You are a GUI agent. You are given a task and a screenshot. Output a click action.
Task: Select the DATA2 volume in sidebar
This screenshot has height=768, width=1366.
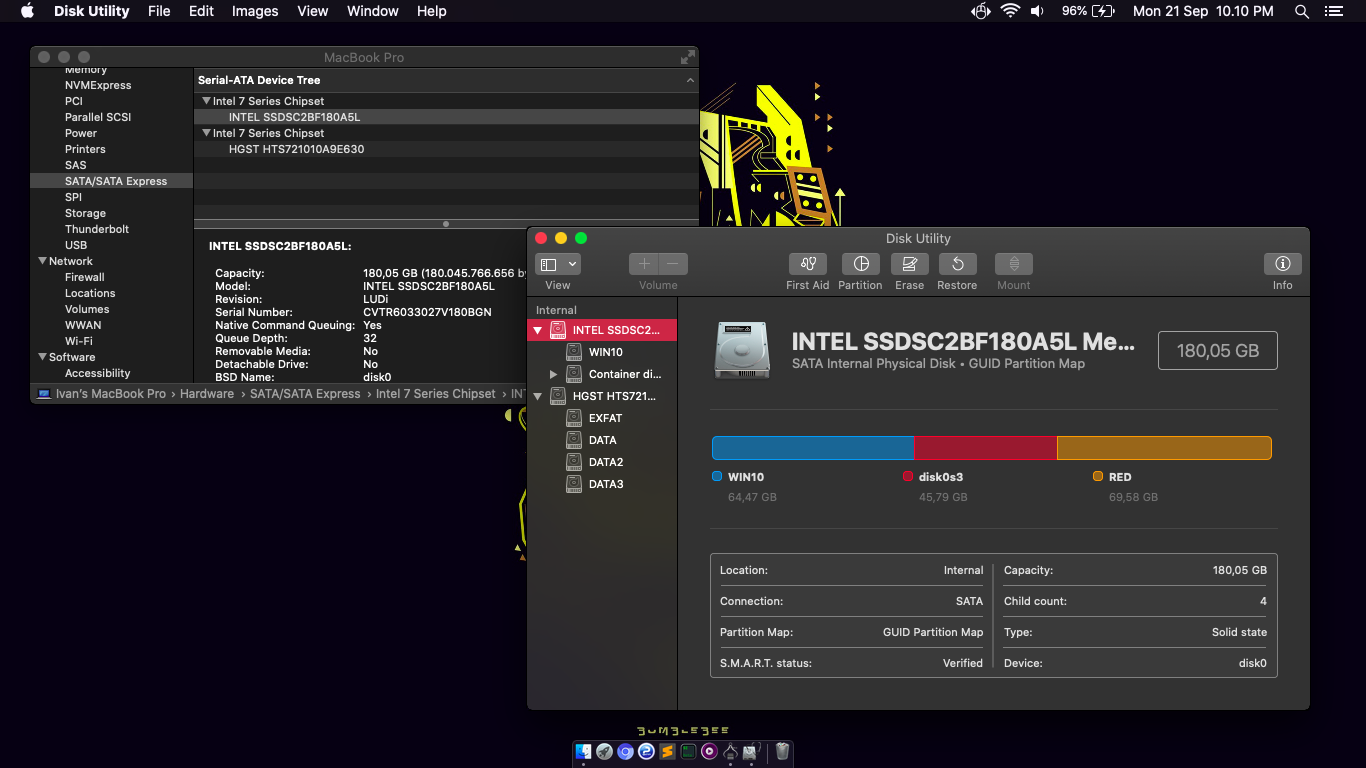[602, 462]
